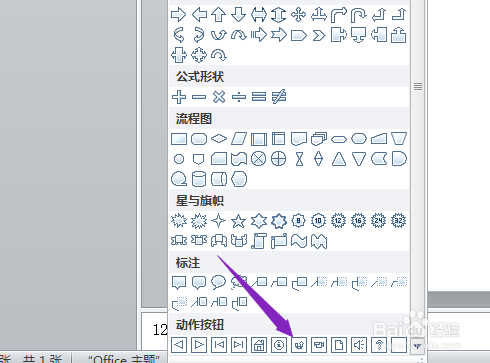
Task: Pick the Up-Down Arrow shape
Action: point(279,15)
